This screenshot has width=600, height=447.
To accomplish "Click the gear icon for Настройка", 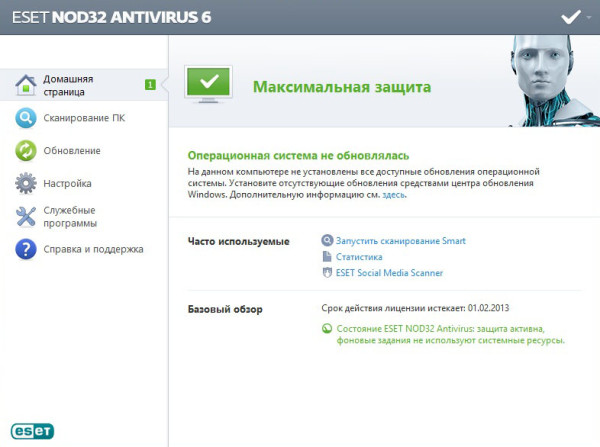I will pyautogui.click(x=26, y=184).
